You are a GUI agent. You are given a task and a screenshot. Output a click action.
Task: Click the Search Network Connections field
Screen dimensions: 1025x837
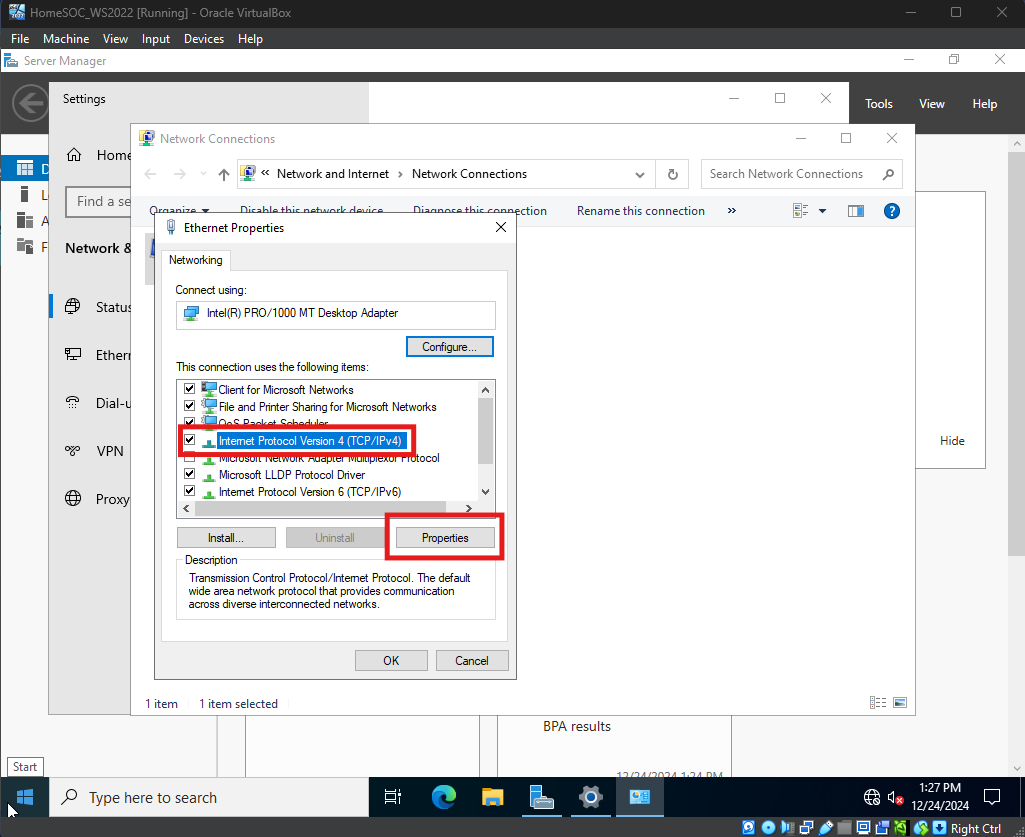[x=790, y=174]
